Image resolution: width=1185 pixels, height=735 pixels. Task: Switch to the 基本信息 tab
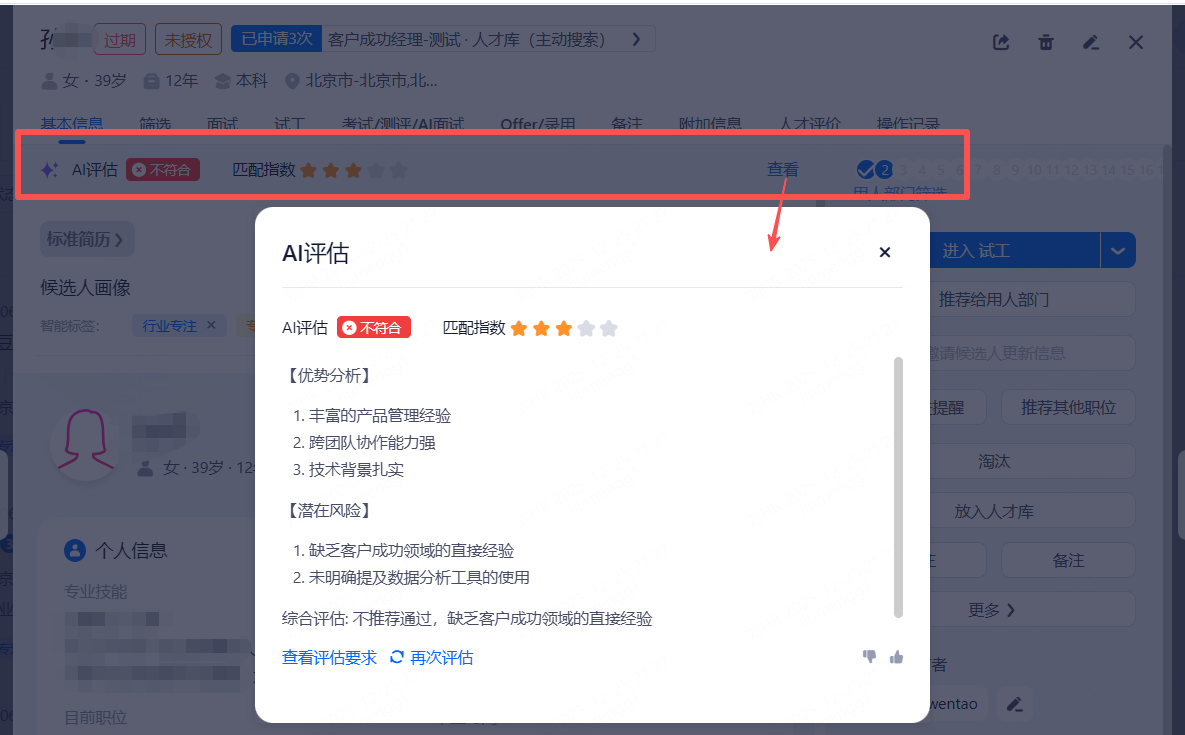pyautogui.click(x=72, y=124)
